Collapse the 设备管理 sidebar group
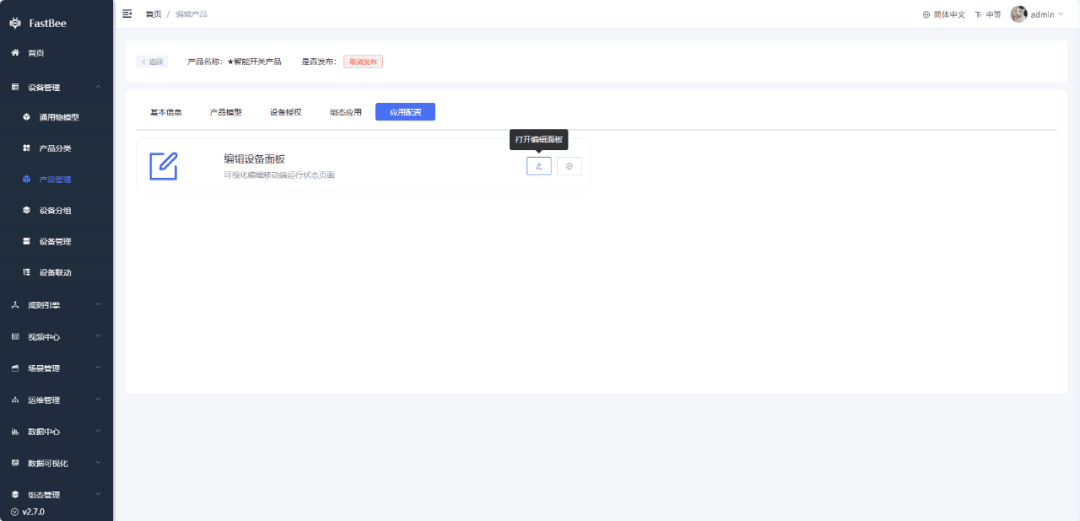The height and width of the screenshot is (521, 1080). point(56,87)
